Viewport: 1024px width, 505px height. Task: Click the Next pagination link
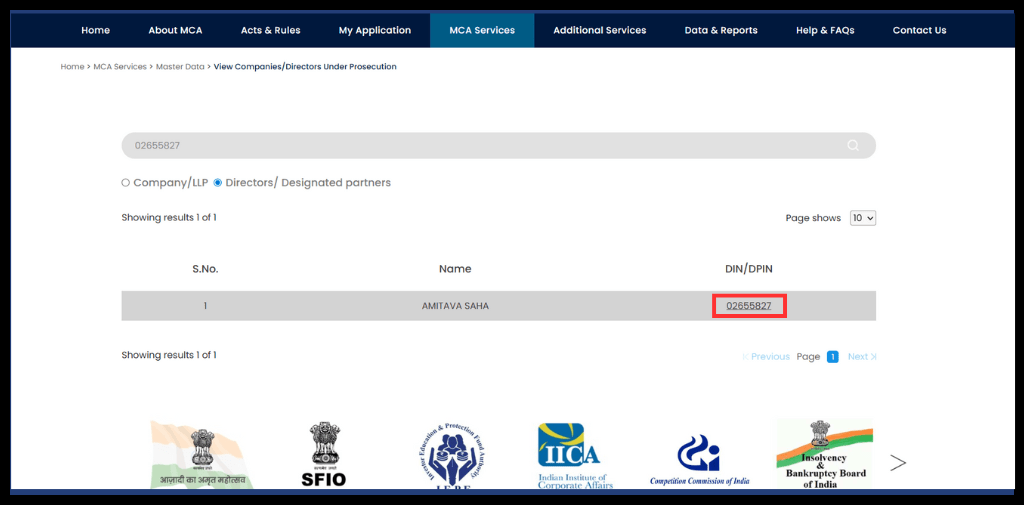(860, 357)
